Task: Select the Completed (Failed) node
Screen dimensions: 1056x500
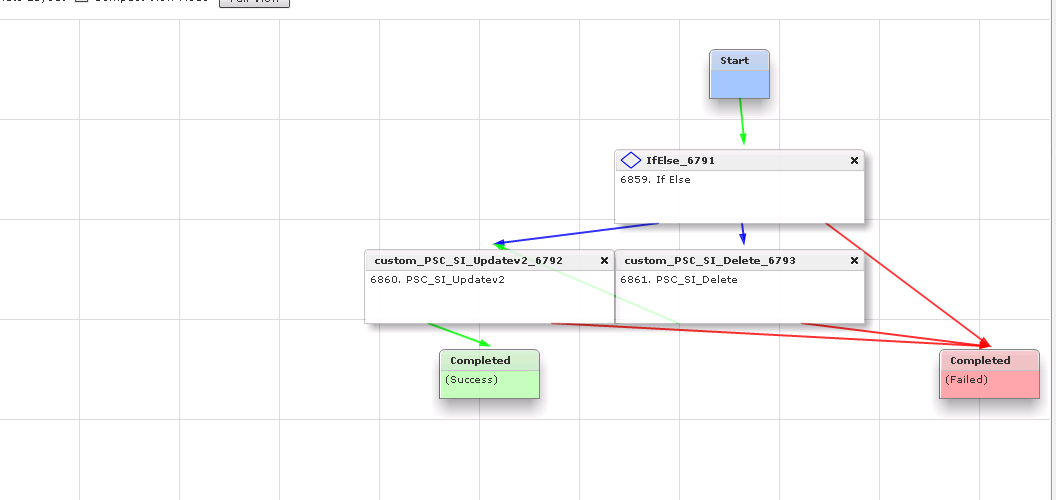Action: pos(989,374)
